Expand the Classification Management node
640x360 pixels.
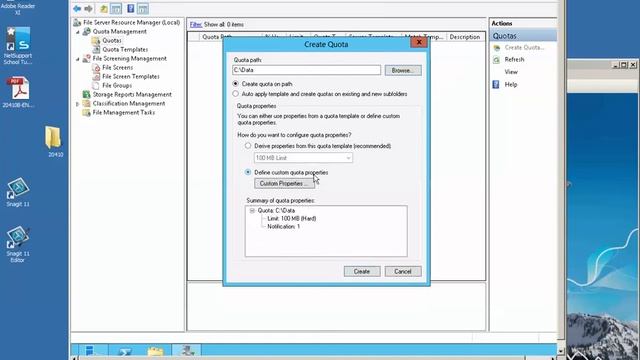click(x=78, y=104)
